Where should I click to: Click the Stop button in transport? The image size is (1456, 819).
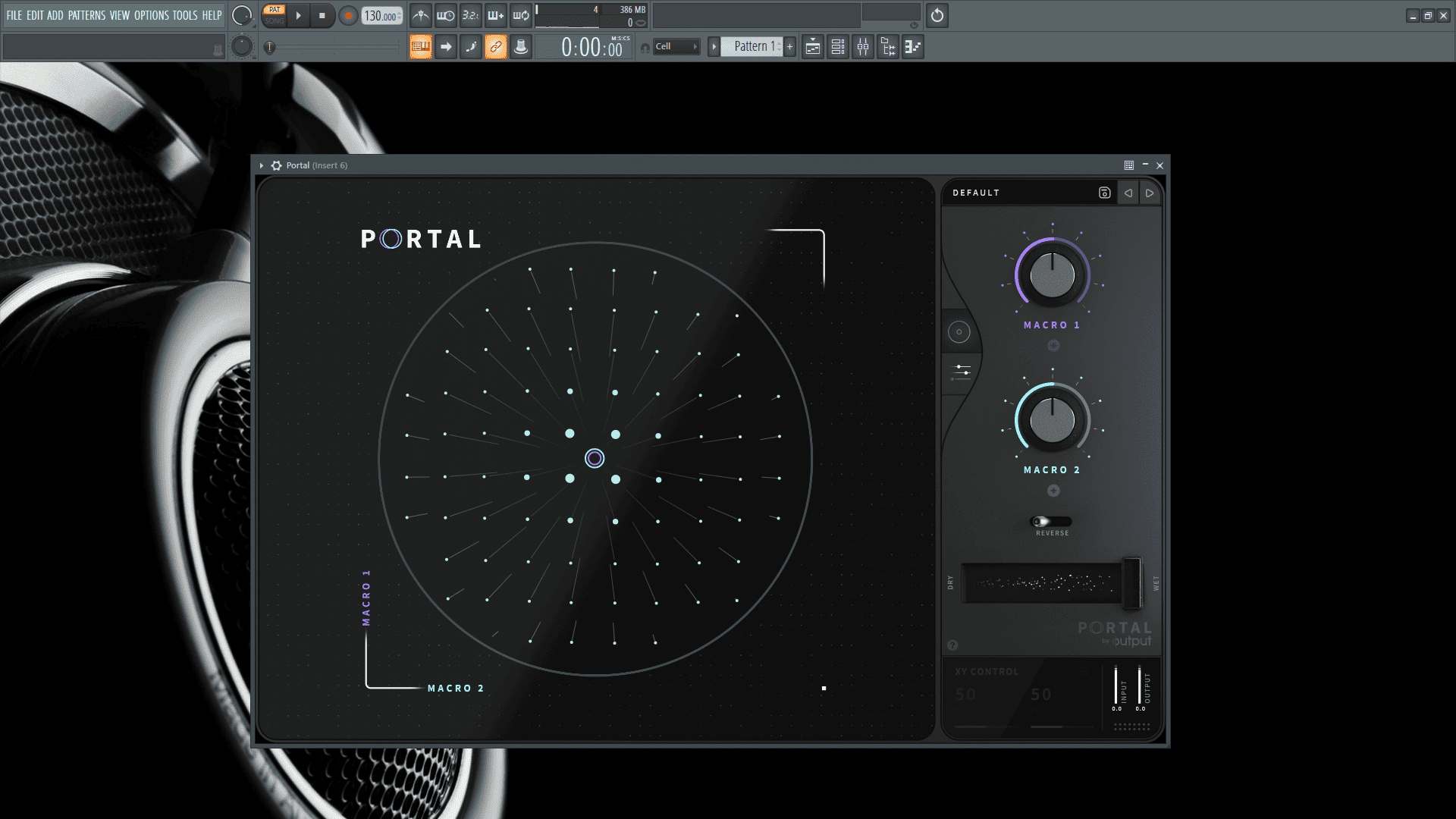pyautogui.click(x=322, y=15)
